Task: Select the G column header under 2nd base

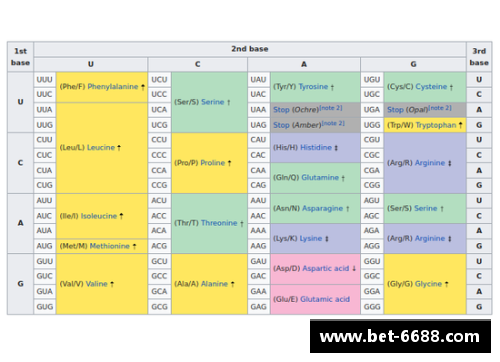Action: pyautogui.click(x=413, y=64)
